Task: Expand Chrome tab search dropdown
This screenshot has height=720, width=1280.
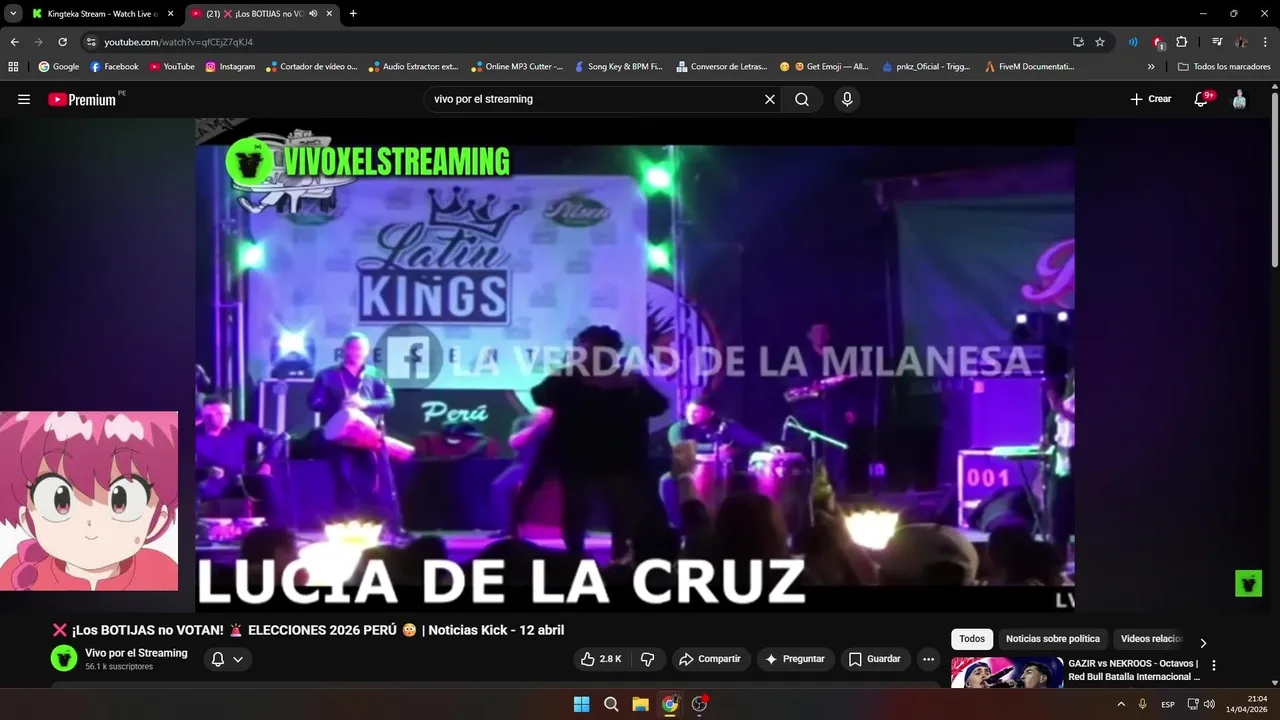Action: click(x=13, y=14)
